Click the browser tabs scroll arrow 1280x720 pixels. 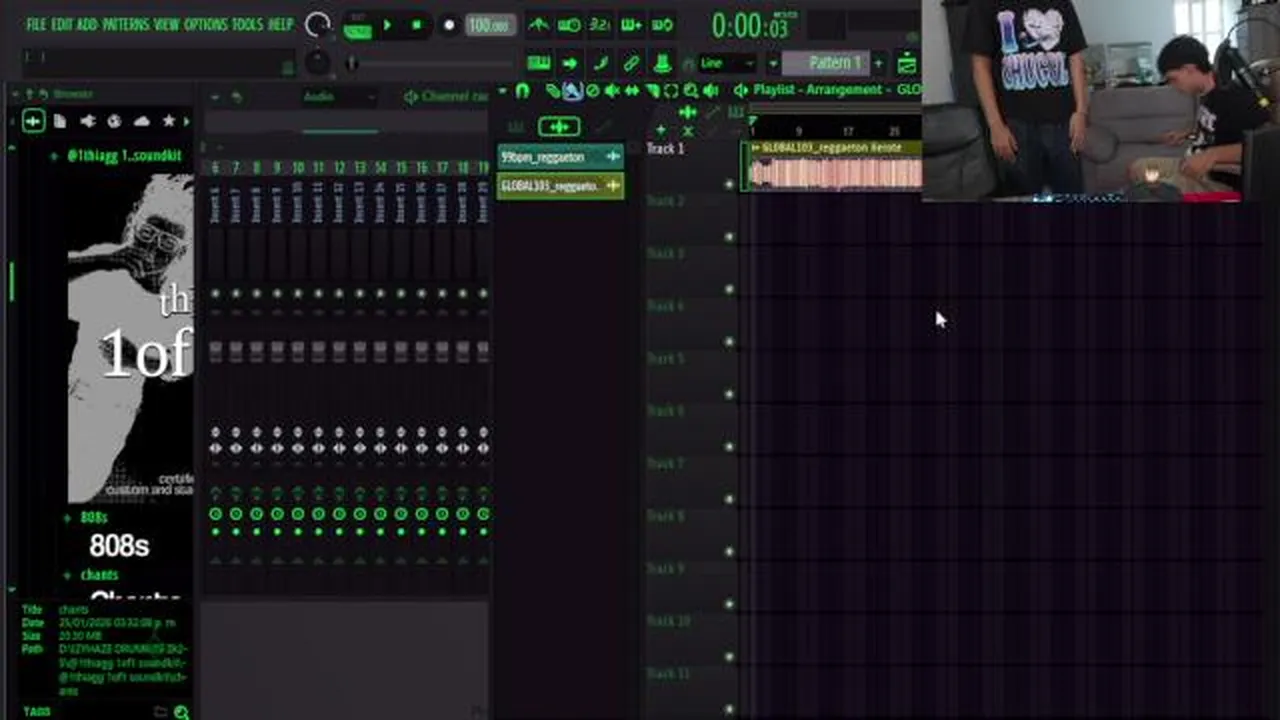(186, 121)
